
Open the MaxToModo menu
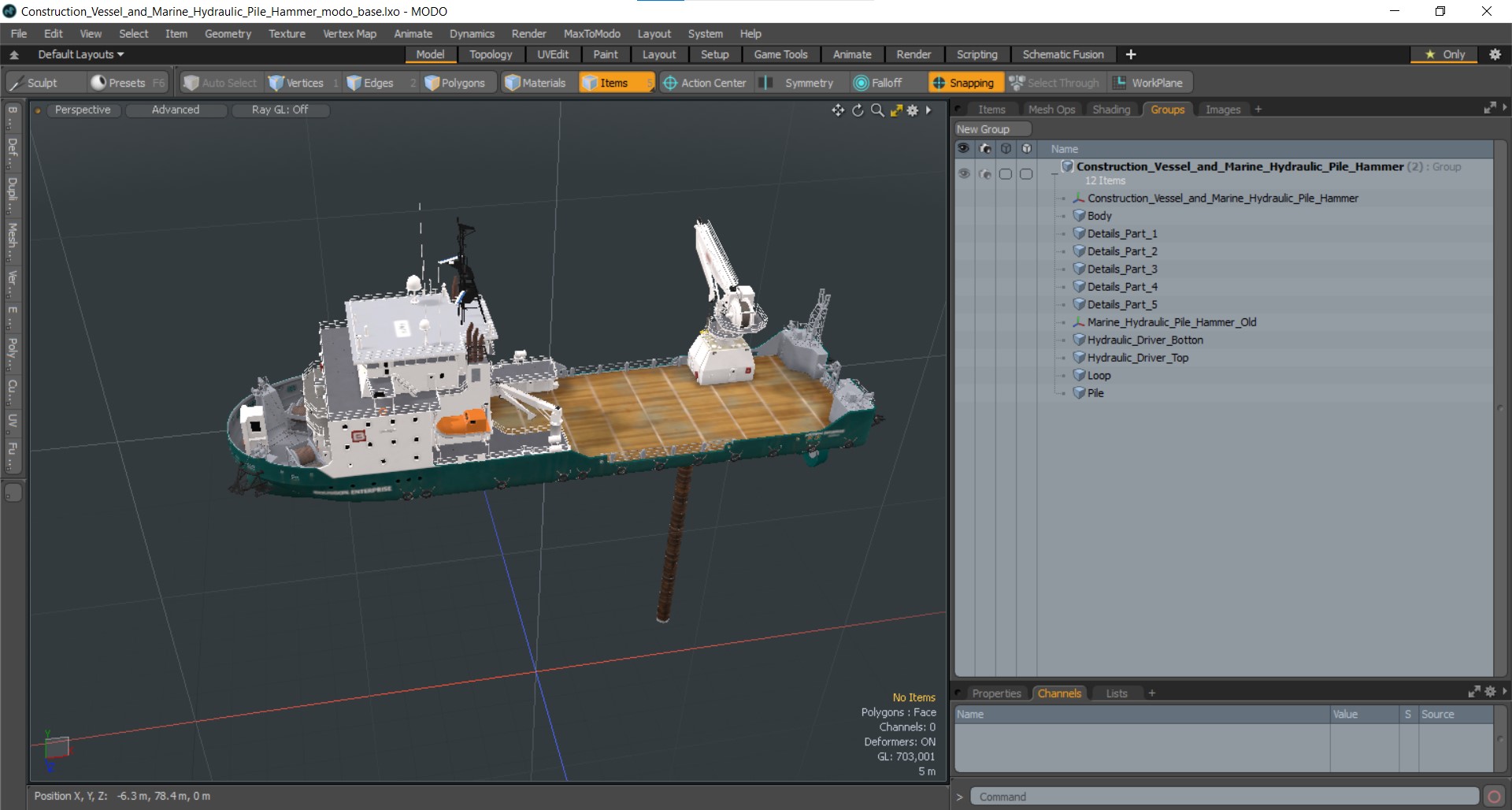591,34
